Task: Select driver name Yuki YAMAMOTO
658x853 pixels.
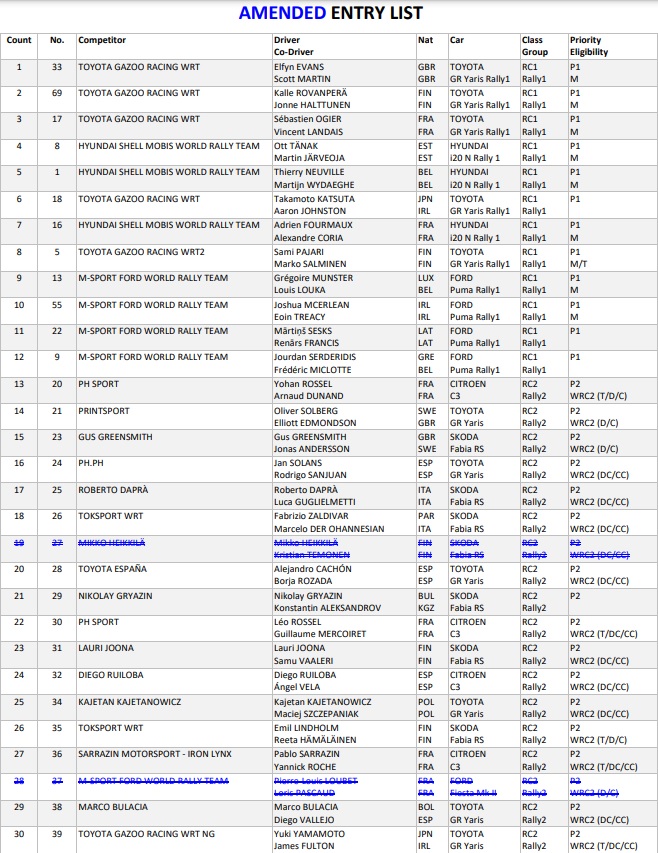Action: [x=307, y=833]
